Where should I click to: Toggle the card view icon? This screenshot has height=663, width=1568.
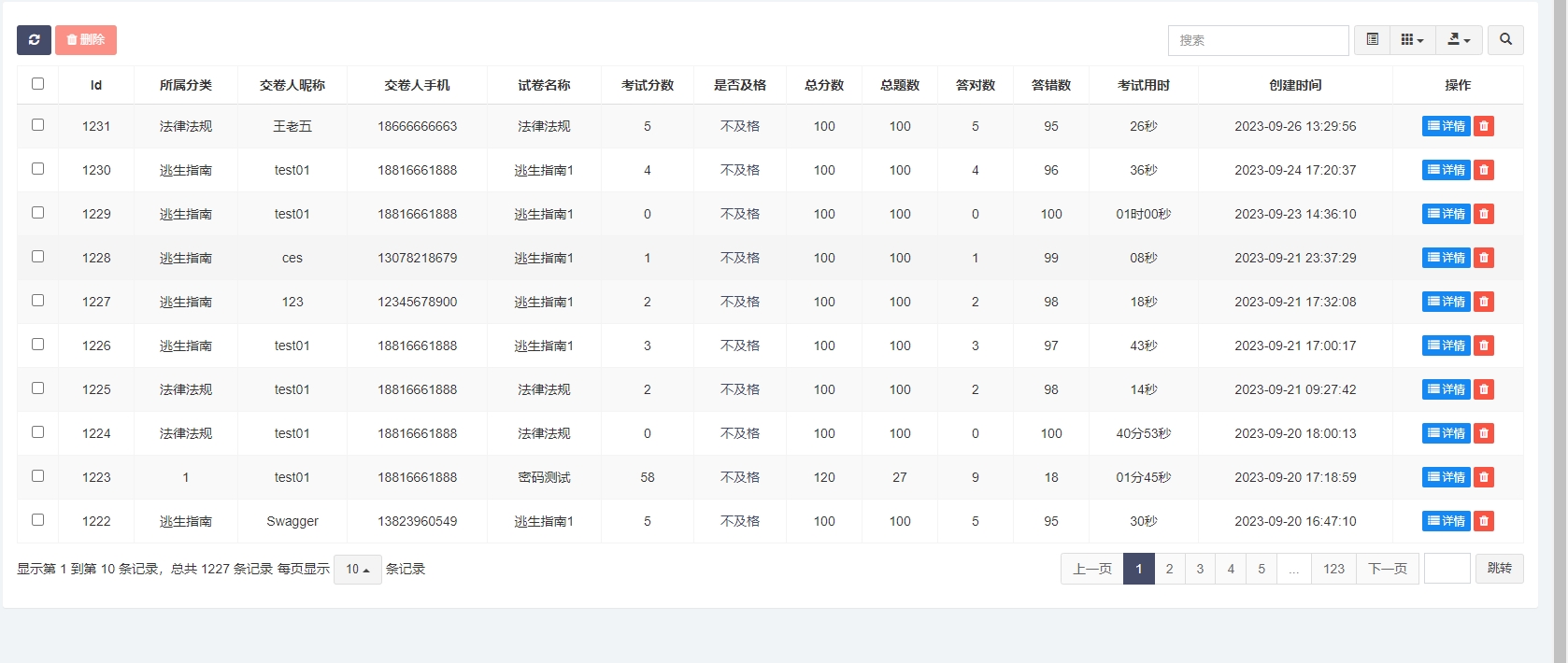[x=1372, y=40]
